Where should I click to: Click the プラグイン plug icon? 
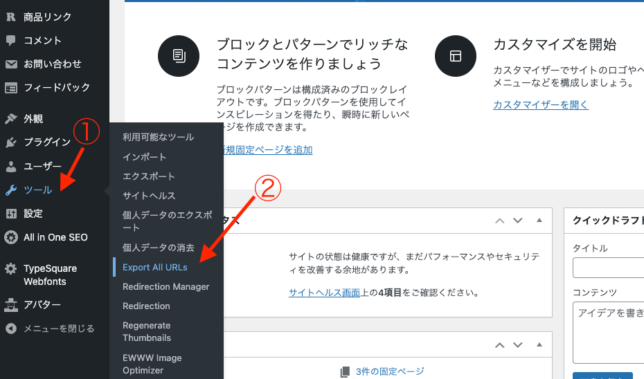[11, 142]
